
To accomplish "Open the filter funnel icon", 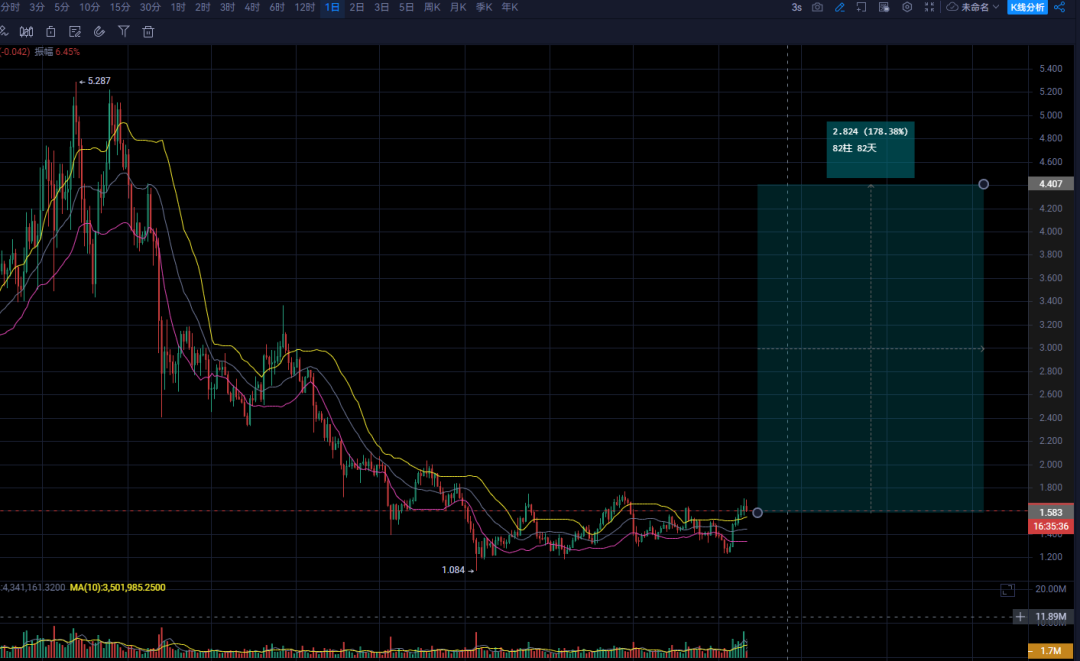I will tap(124, 32).
